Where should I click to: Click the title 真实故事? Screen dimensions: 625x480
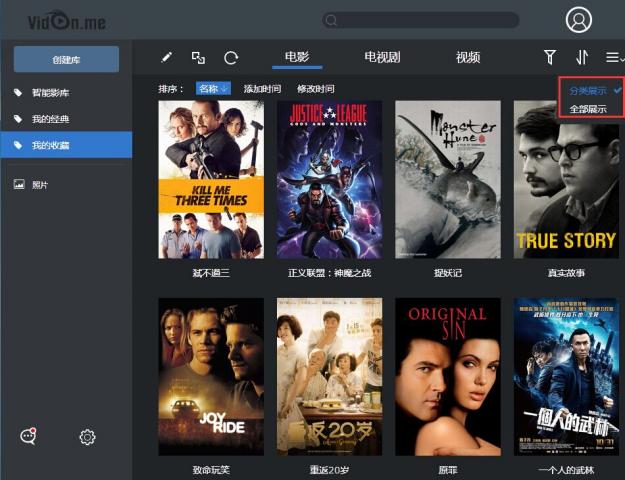(566, 273)
